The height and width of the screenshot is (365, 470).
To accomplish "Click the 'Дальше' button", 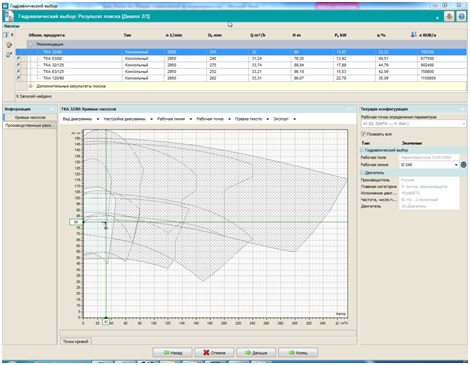I will pos(256,353).
